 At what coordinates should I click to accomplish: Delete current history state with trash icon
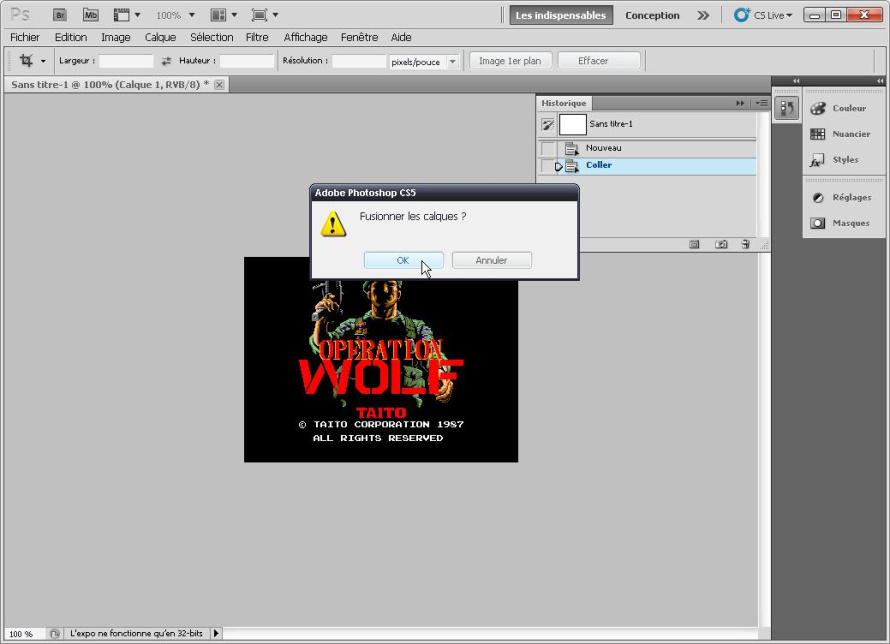tap(745, 245)
